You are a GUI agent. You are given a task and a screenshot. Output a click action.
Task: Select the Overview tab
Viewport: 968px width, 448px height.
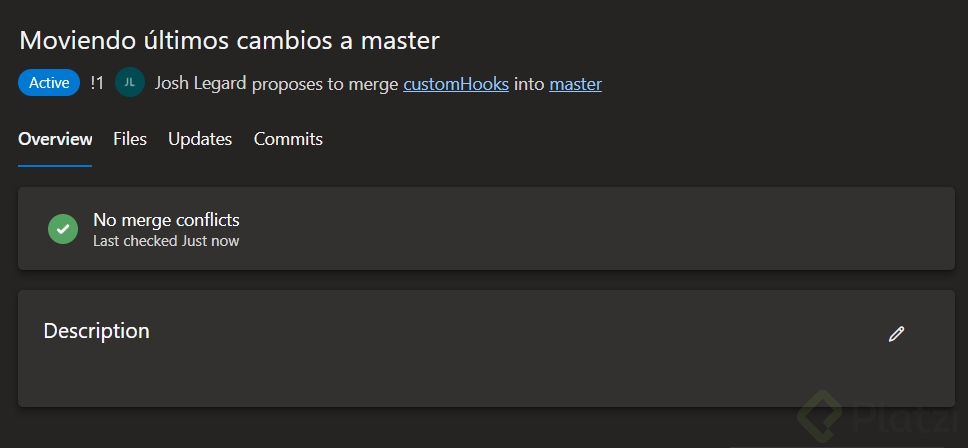tap(55, 139)
